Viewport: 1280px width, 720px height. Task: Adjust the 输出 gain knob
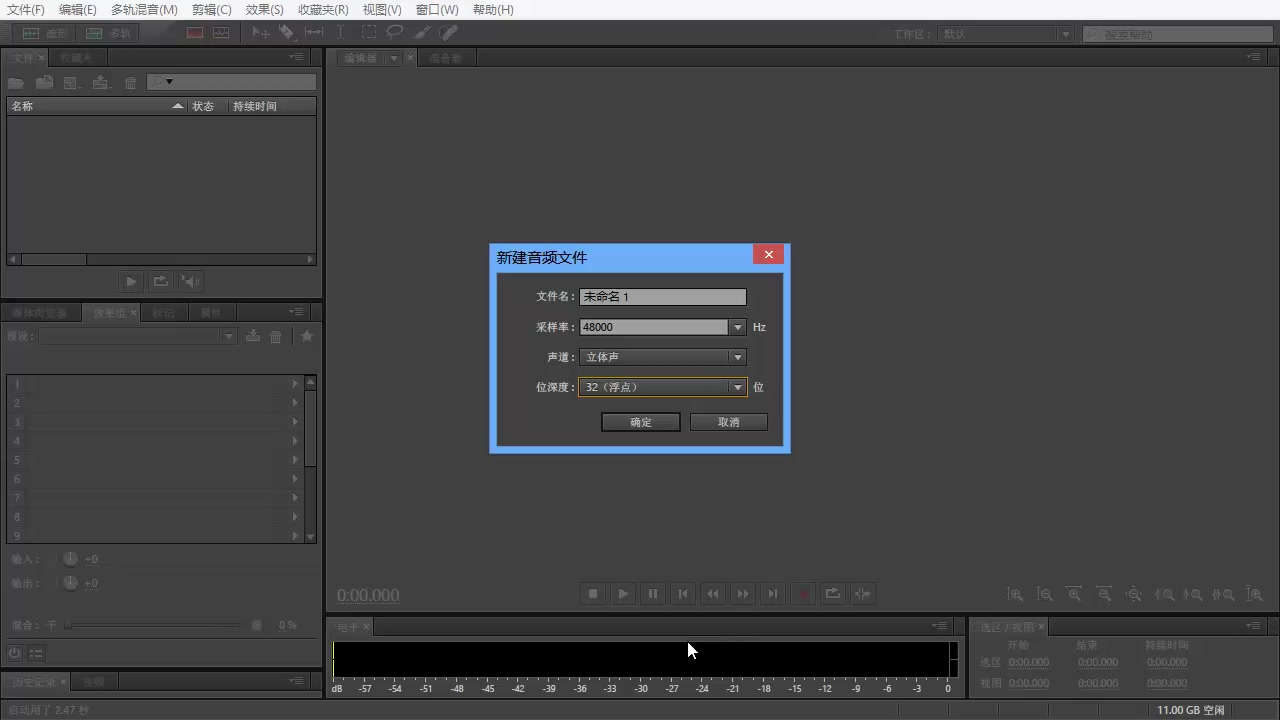[70, 582]
